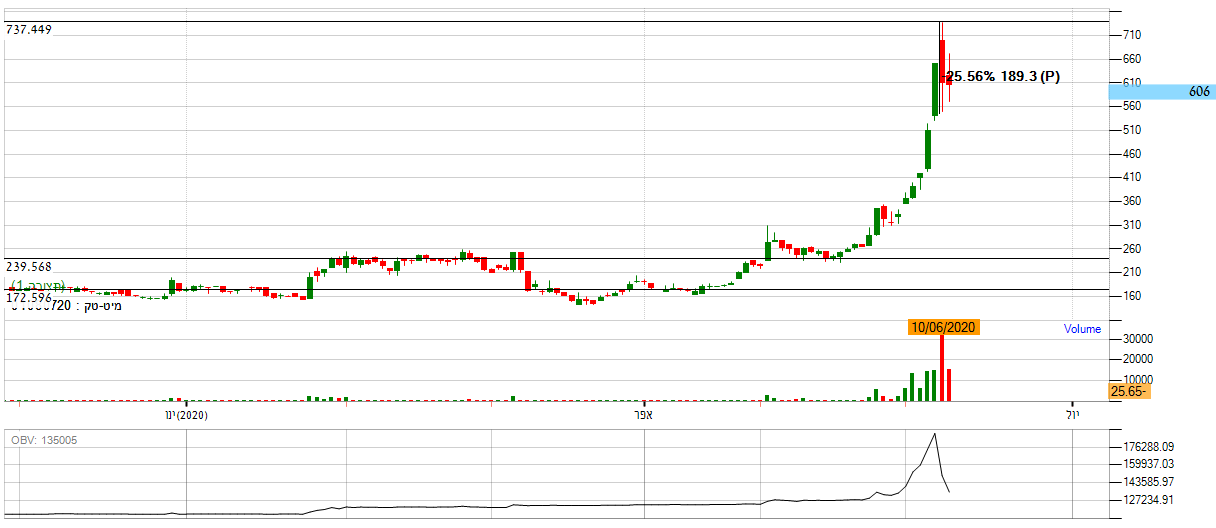Click the ינו(2020) date axis label
1216x528 pixels.
coord(185,414)
